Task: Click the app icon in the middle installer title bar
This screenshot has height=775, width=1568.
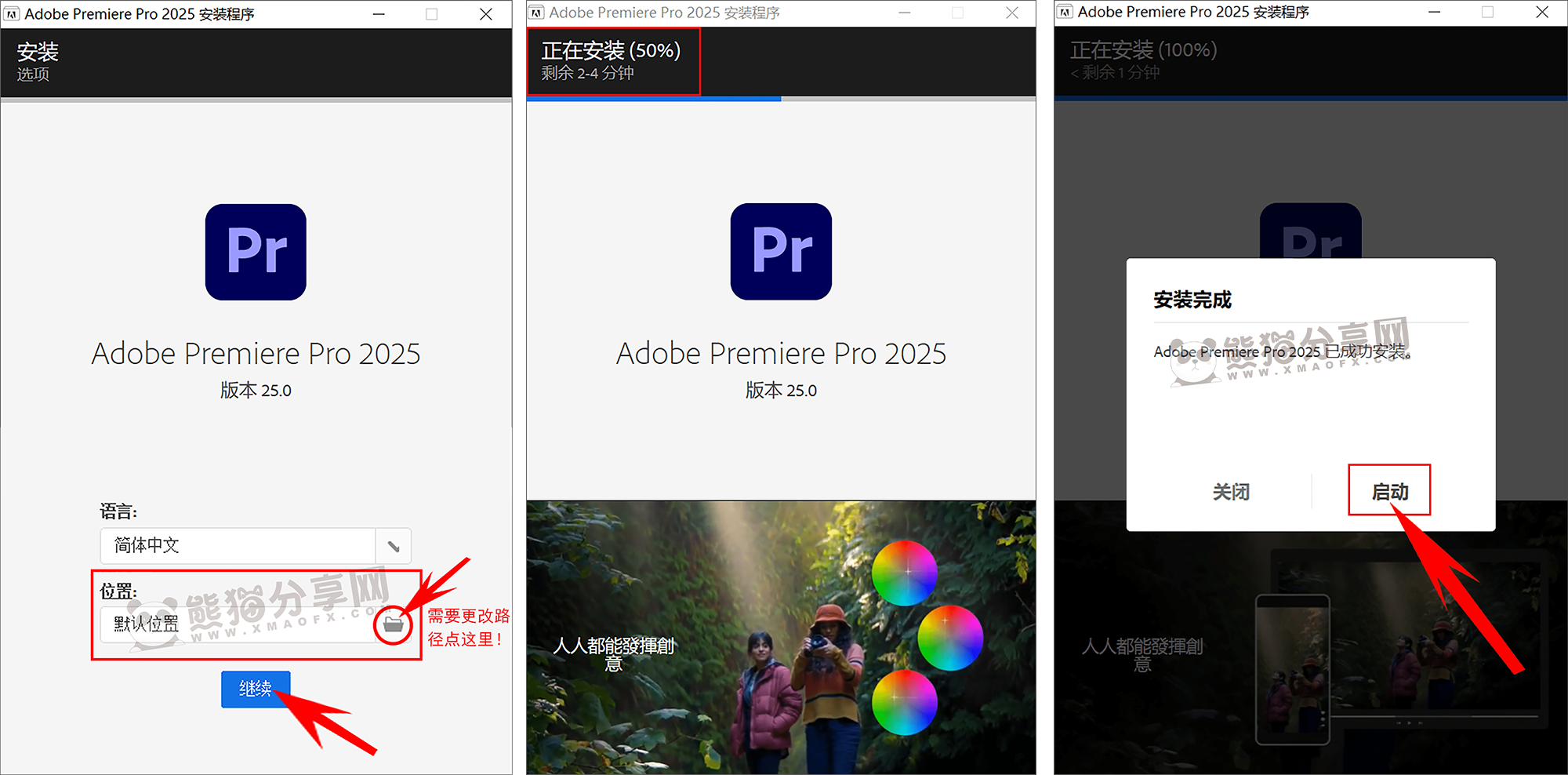Action: coord(536,13)
